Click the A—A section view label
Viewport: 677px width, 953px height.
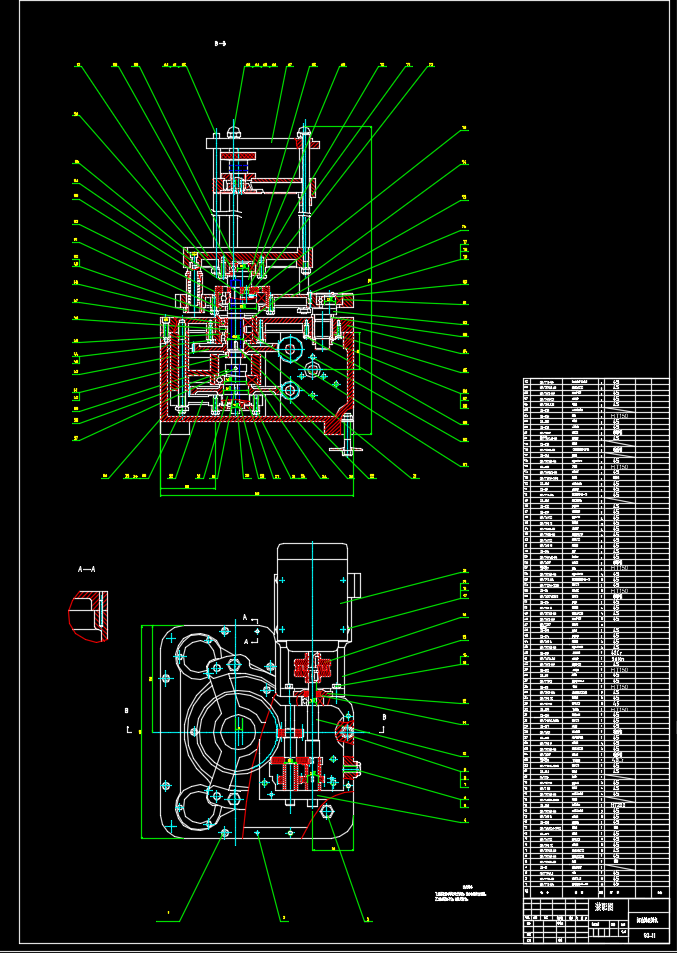point(86,569)
